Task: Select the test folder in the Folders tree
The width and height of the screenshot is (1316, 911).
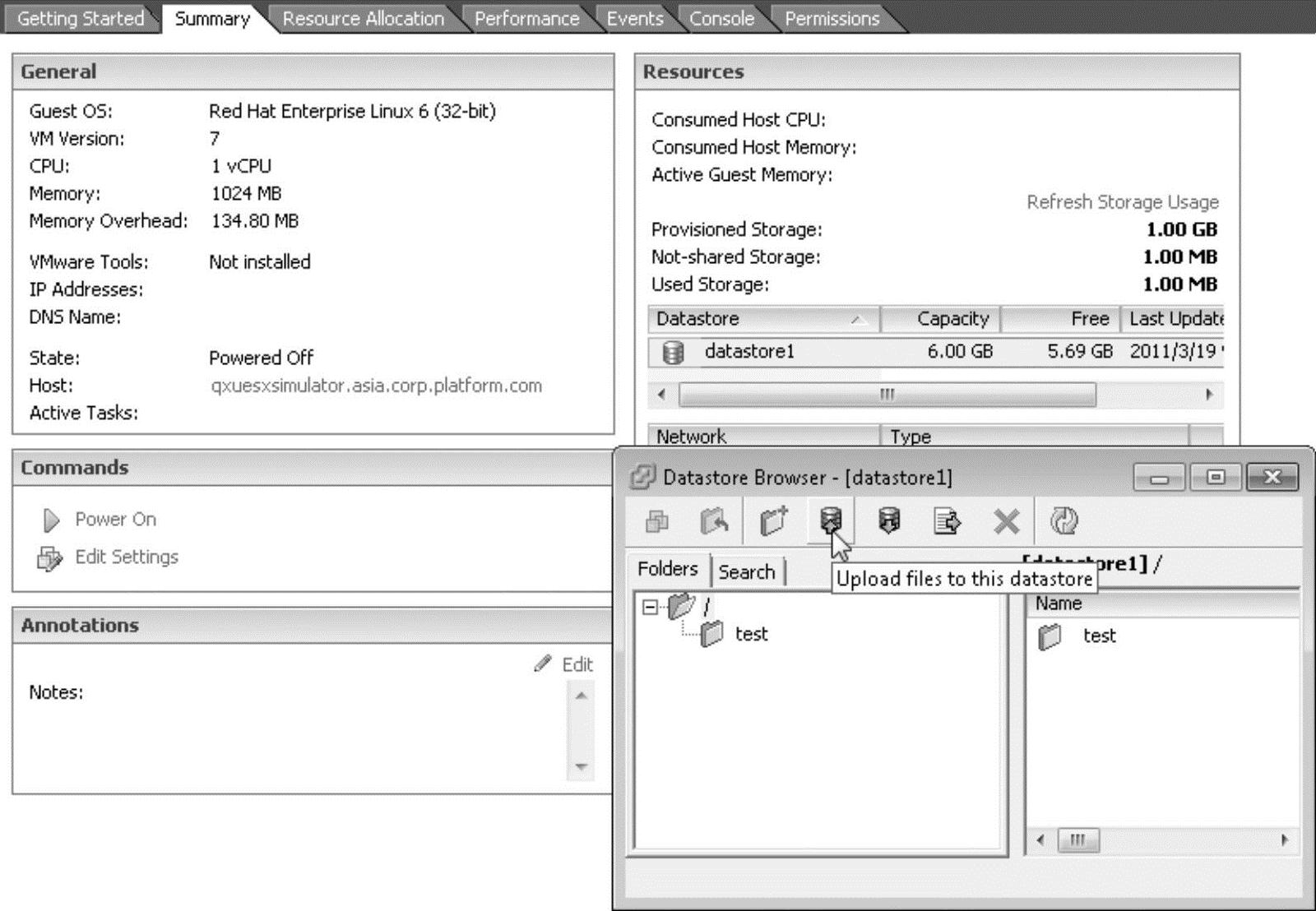Action: [x=752, y=634]
